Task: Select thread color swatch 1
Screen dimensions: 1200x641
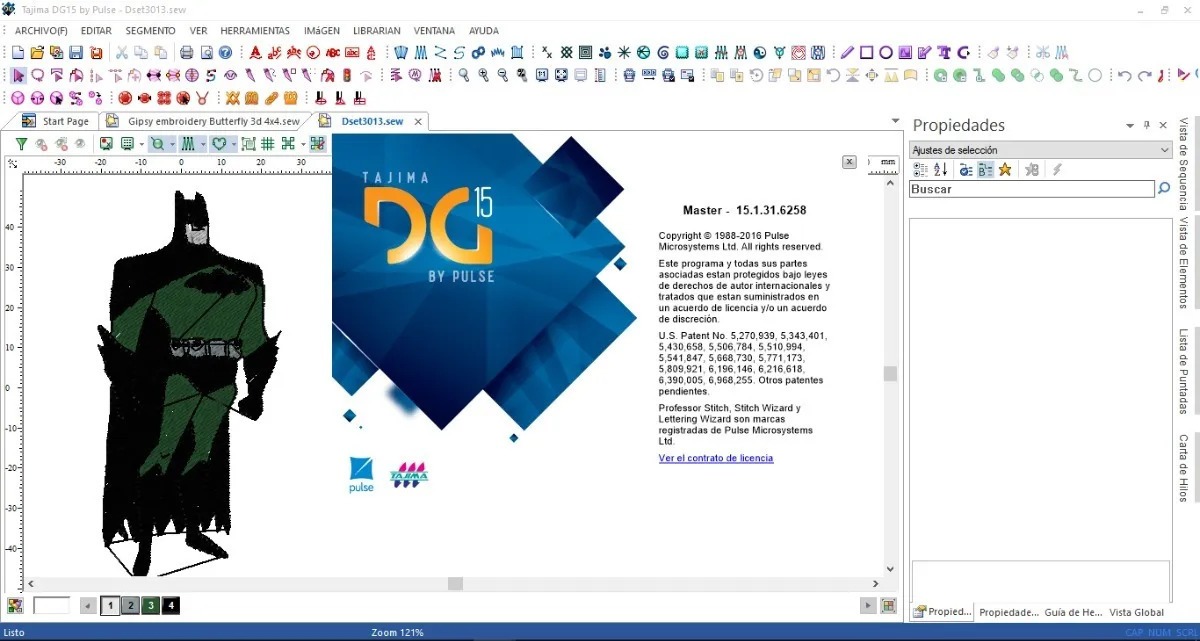Action: coord(110,605)
